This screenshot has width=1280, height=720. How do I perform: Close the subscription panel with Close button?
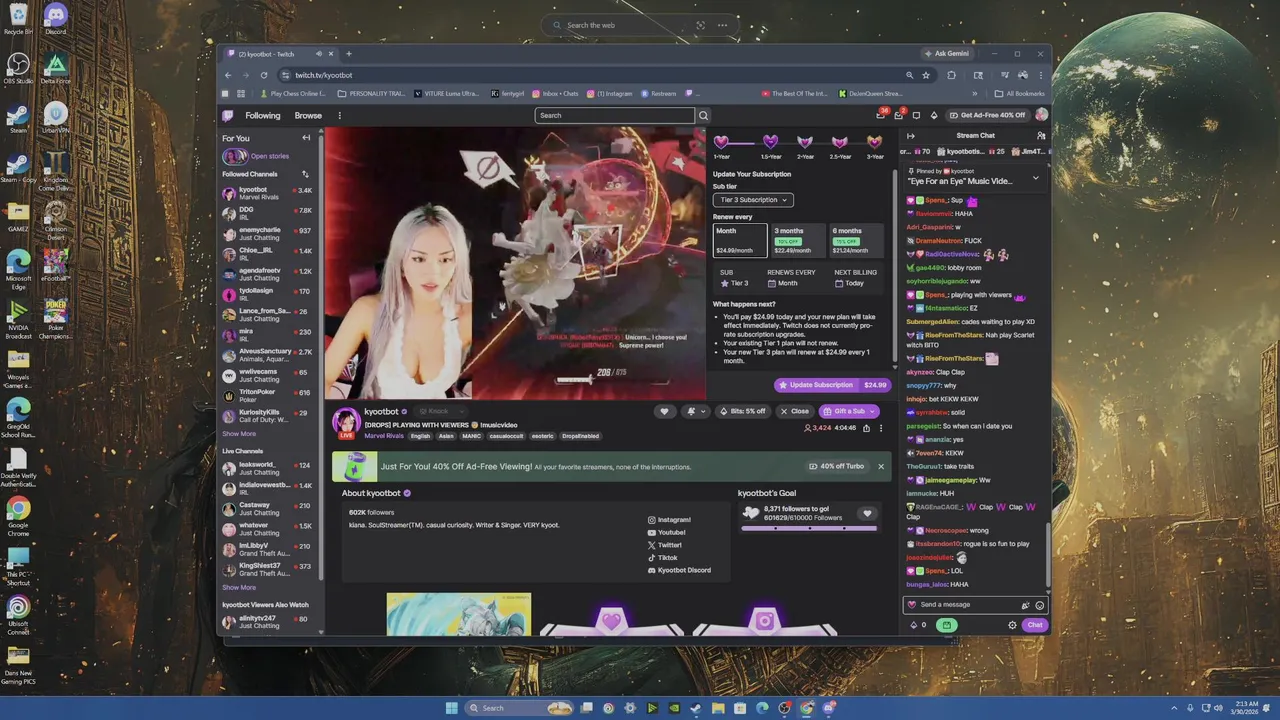click(x=795, y=411)
